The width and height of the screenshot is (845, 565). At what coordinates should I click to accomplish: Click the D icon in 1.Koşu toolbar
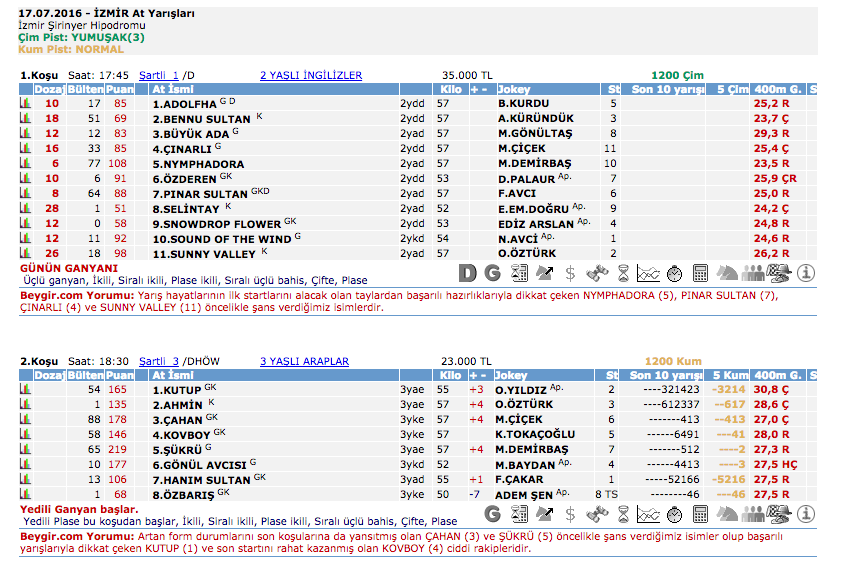point(467,272)
